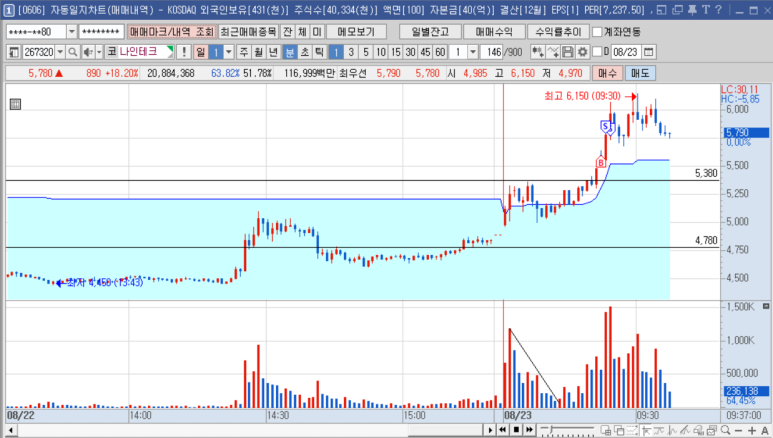Switch to 년 yearly chart
Viewport: 773px width, 438px height.
click(273, 52)
